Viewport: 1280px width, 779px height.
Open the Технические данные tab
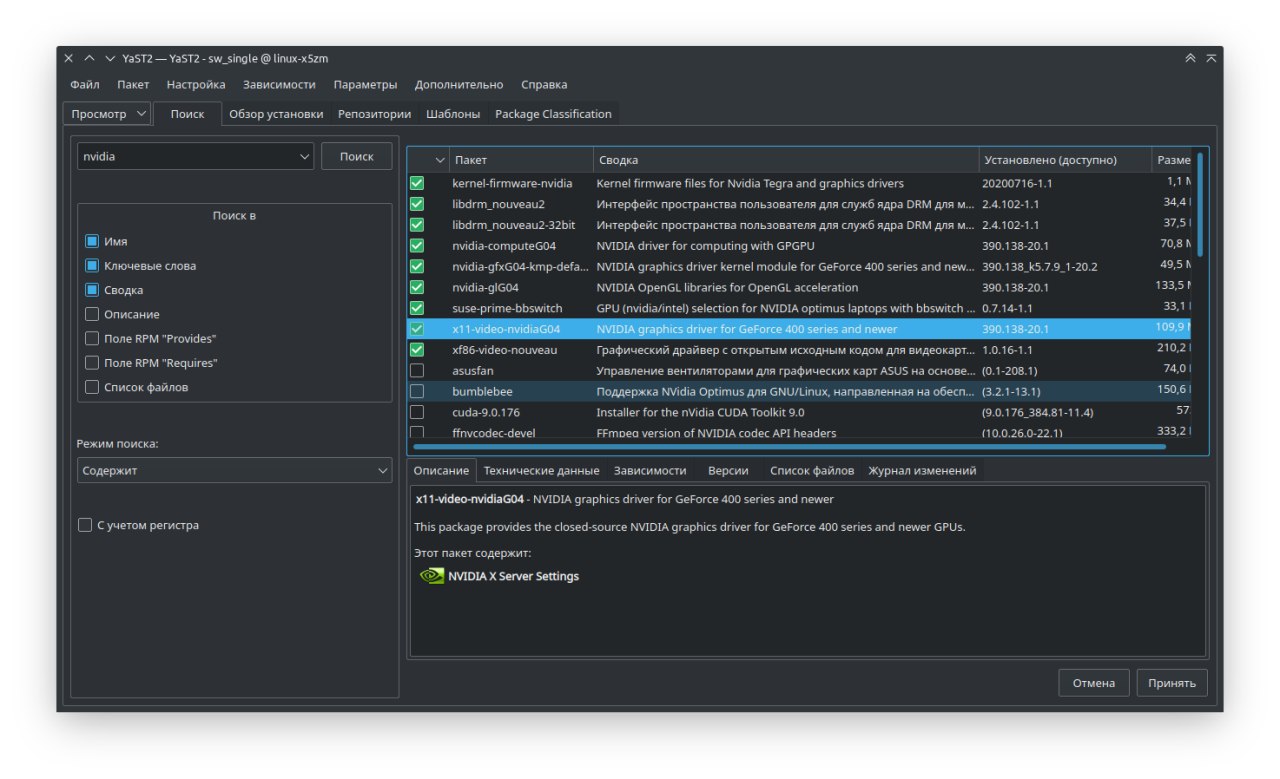541,470
